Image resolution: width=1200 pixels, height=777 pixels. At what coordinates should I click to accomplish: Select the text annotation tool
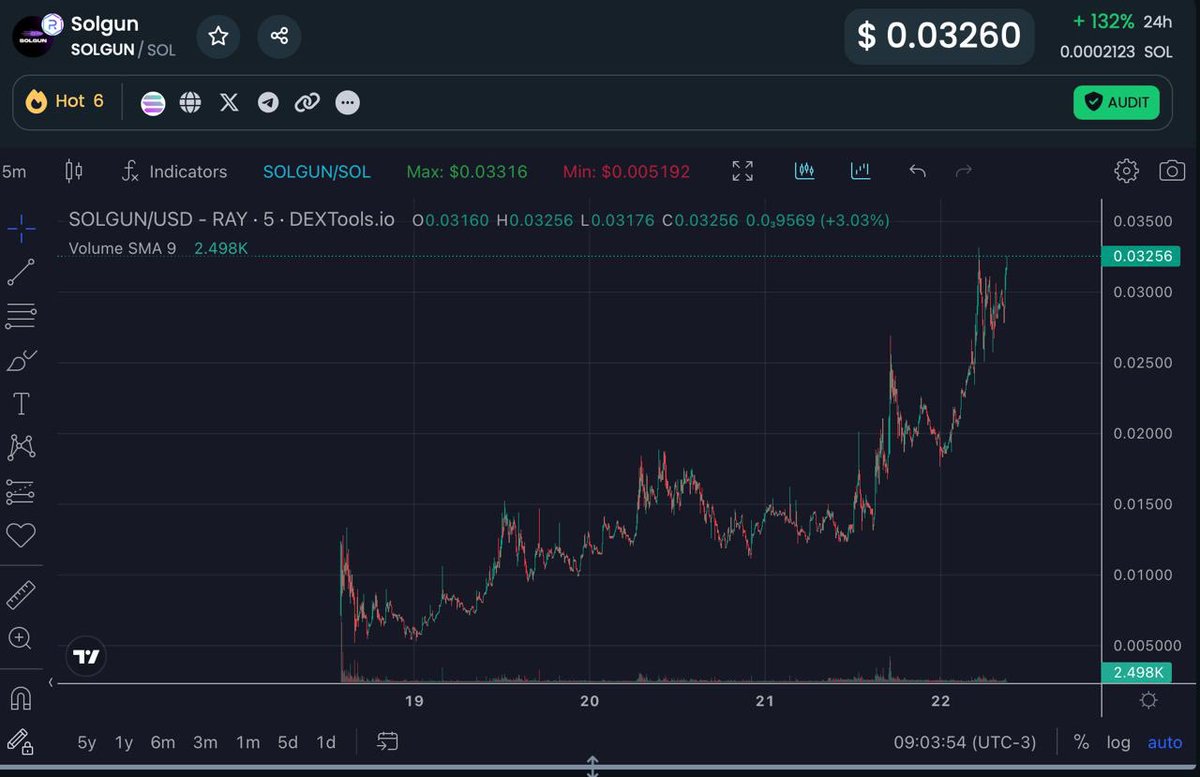coord(21,404)
